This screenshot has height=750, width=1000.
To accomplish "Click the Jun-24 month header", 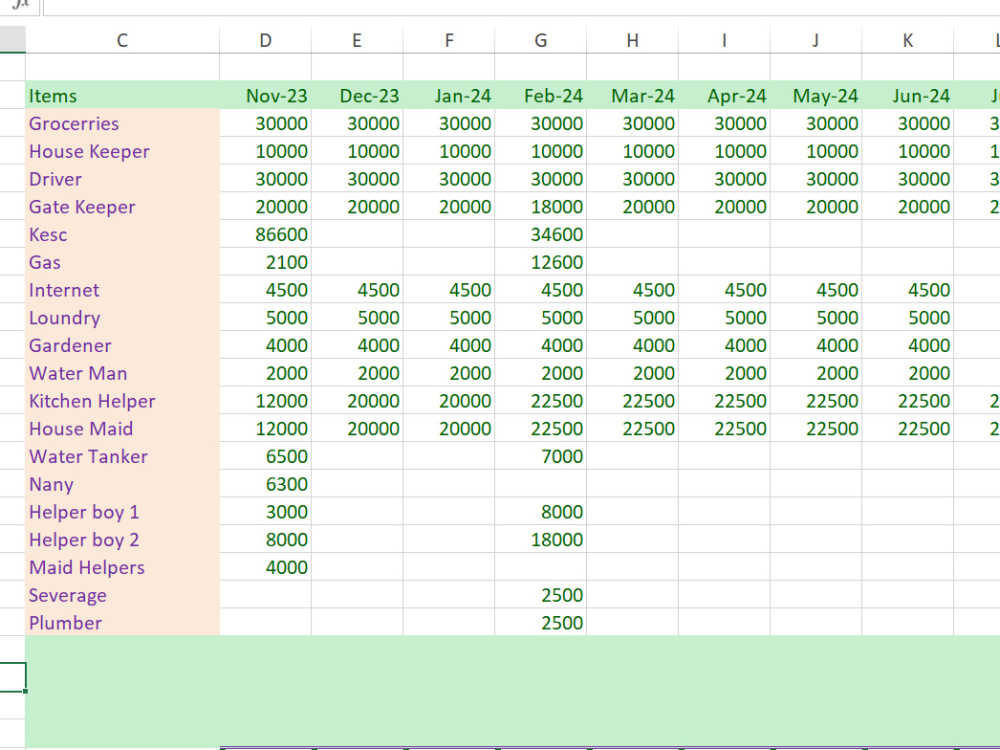I will [908, 96].
